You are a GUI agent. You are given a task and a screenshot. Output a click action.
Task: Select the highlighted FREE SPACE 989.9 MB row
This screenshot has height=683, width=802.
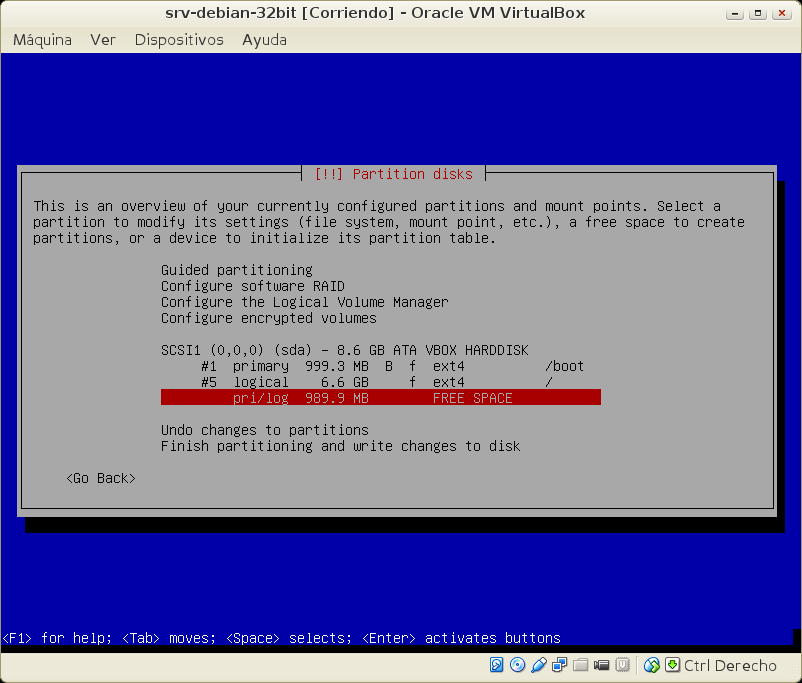[380, 398]
